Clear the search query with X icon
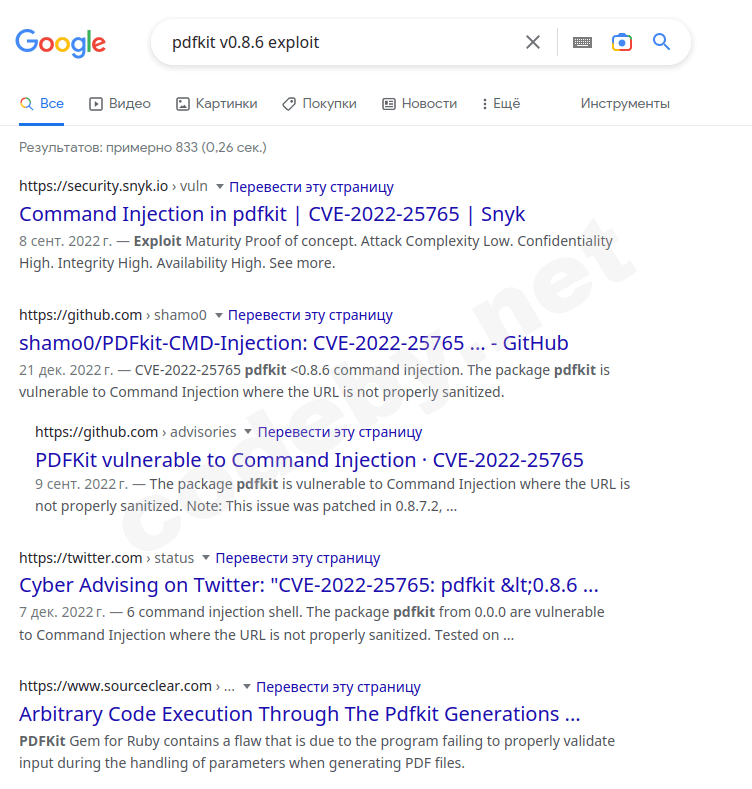Viewport: 752px width, 789px height. point(533,42)
